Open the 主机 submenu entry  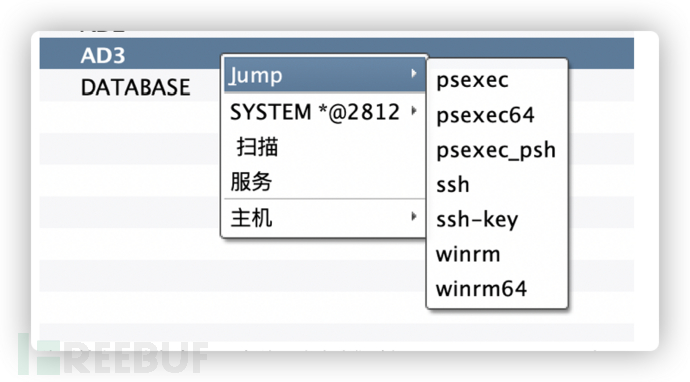(x=324, y=217)
